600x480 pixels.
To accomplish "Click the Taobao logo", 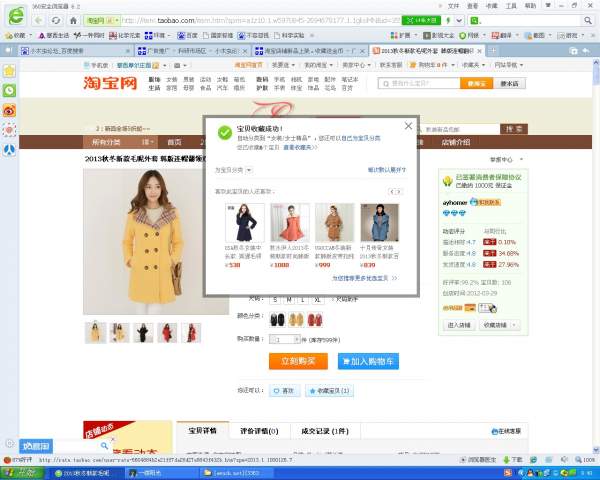I will pos(110,83).
